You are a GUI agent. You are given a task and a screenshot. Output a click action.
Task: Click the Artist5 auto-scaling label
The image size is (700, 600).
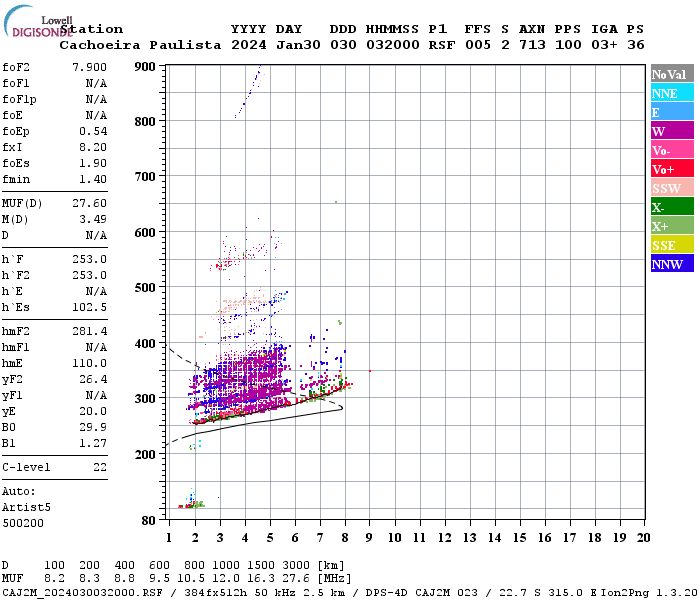26,508
